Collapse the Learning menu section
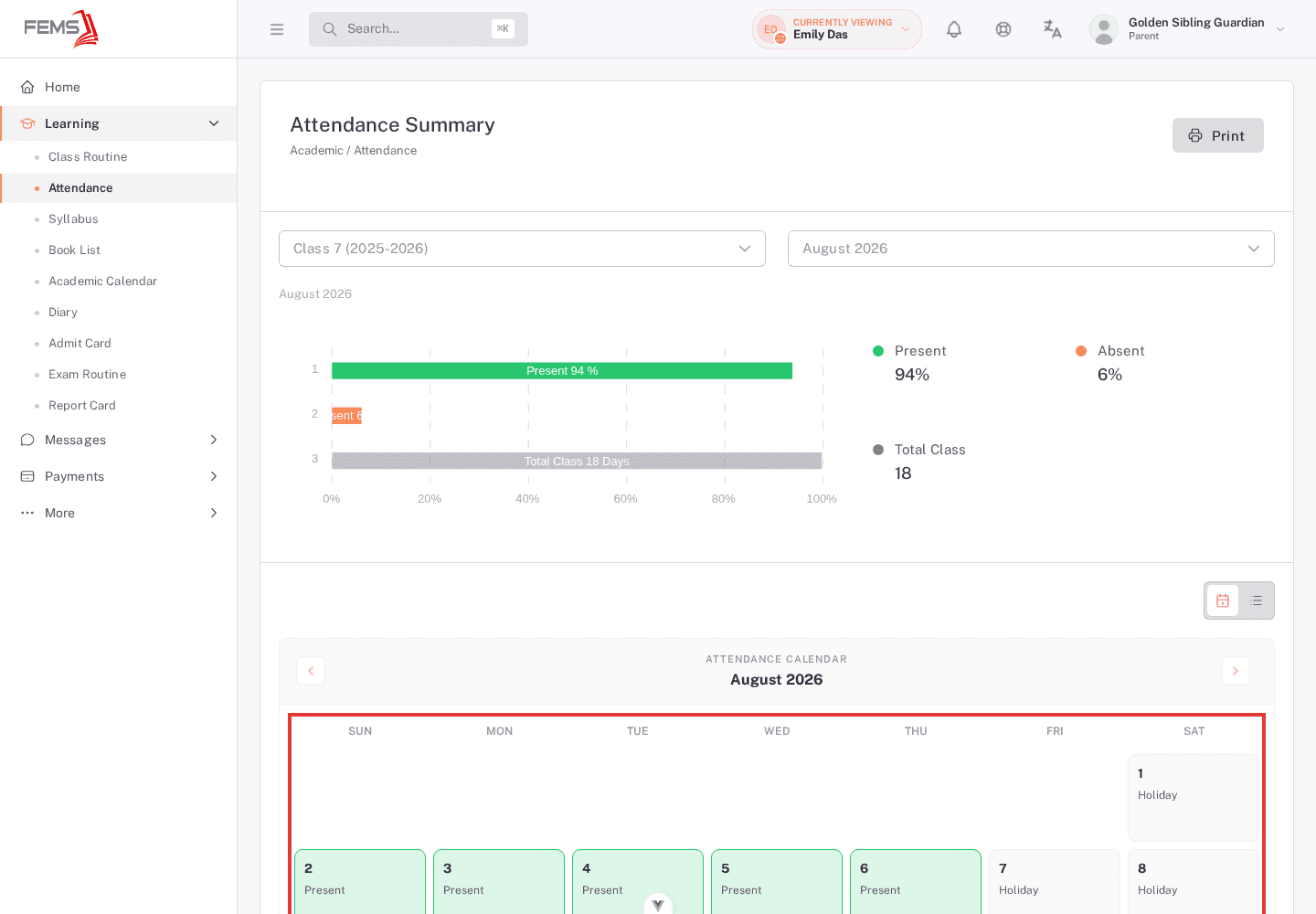 119,123
